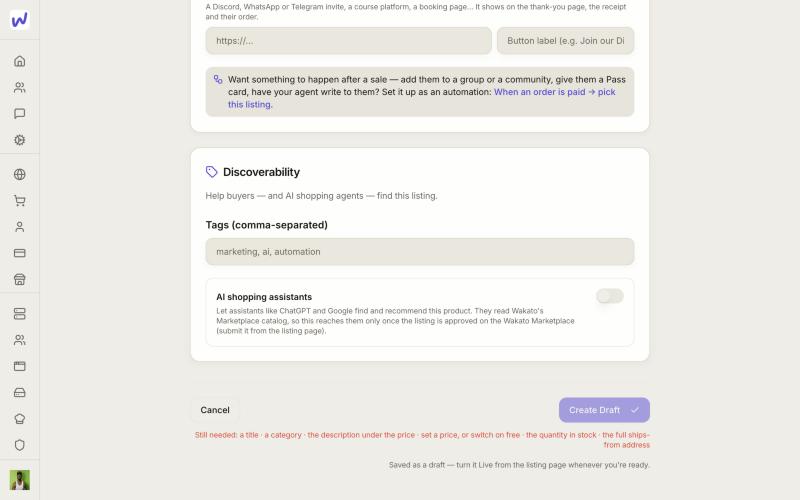The height and width of the screenshot is (500, 800).
Task: Open the gear-shaped sidebar icon
Action: tap(19, 140)
